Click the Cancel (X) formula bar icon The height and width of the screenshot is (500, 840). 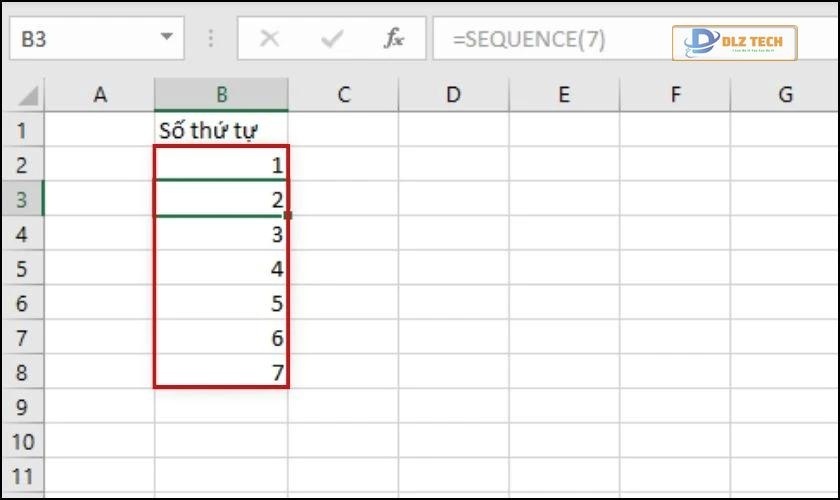(269, 39)
